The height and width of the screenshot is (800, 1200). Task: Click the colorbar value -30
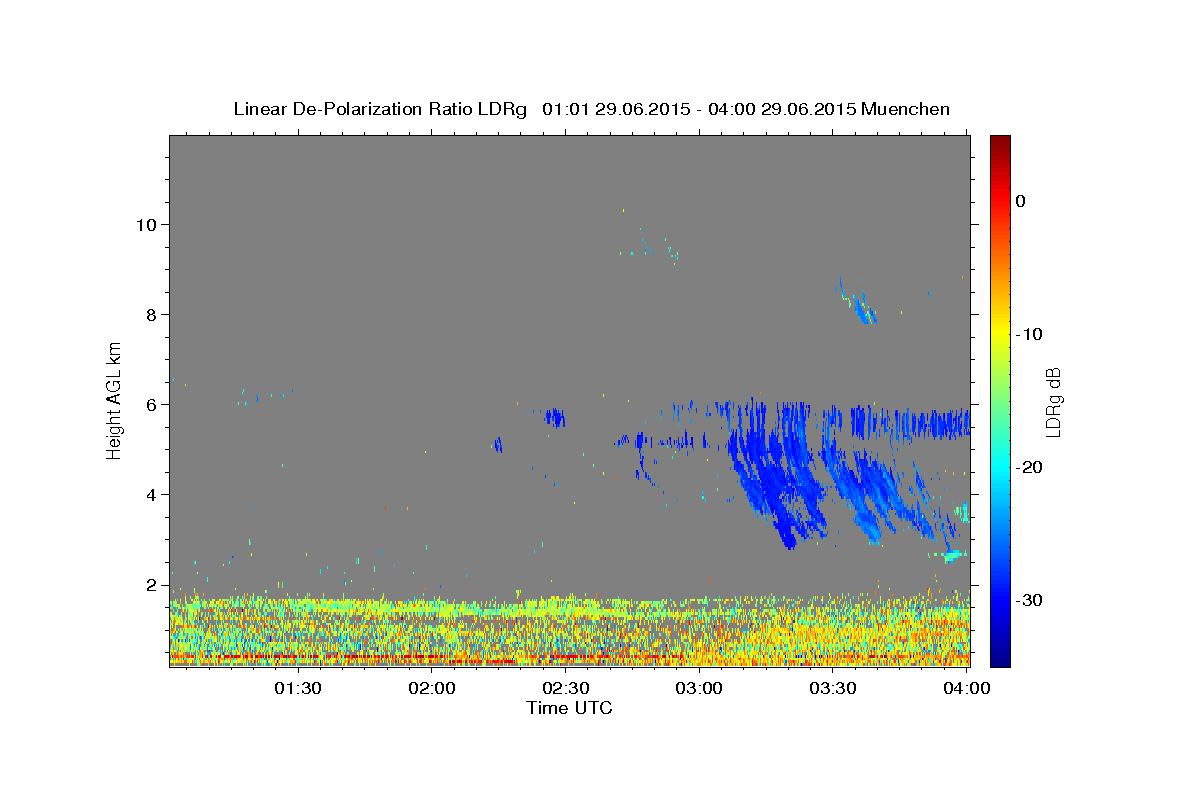coord(1030,600)
